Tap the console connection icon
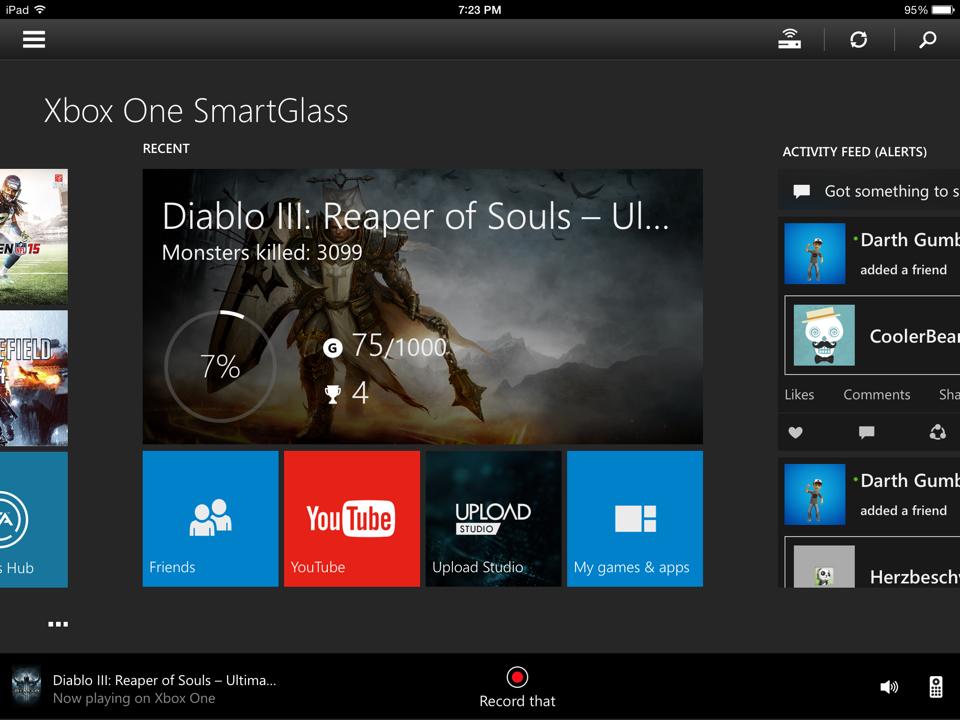Image resolution: width=960 pixels, height=720 pixels. (789, 39)
